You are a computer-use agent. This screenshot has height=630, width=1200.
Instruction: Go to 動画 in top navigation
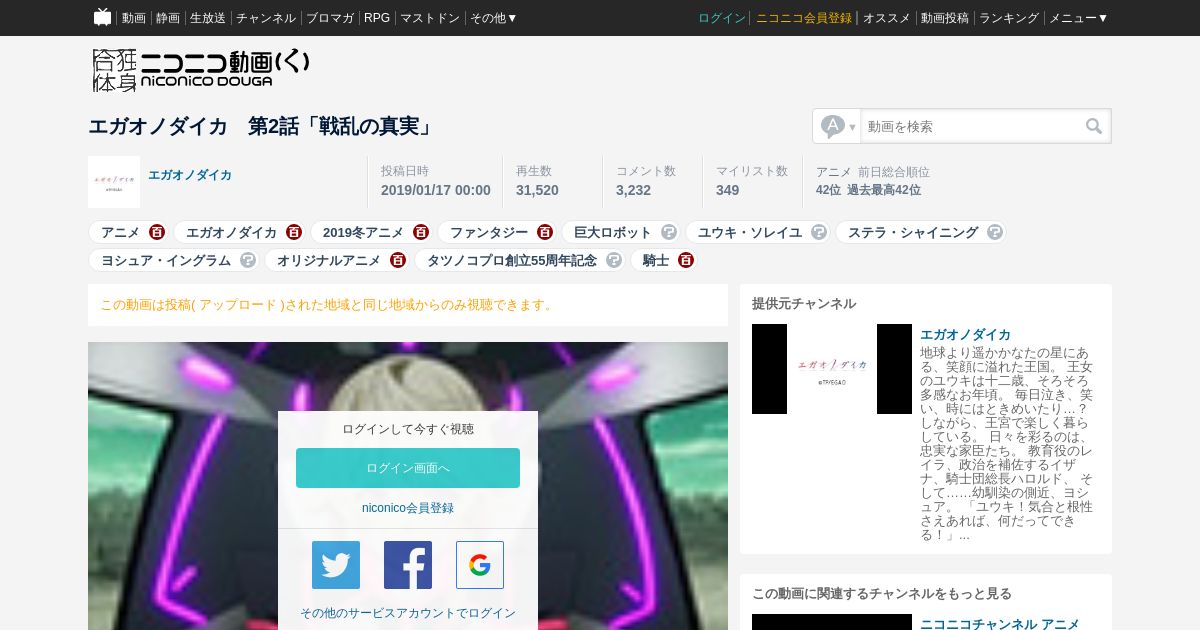pyautogui.click(x=134, y=18)
